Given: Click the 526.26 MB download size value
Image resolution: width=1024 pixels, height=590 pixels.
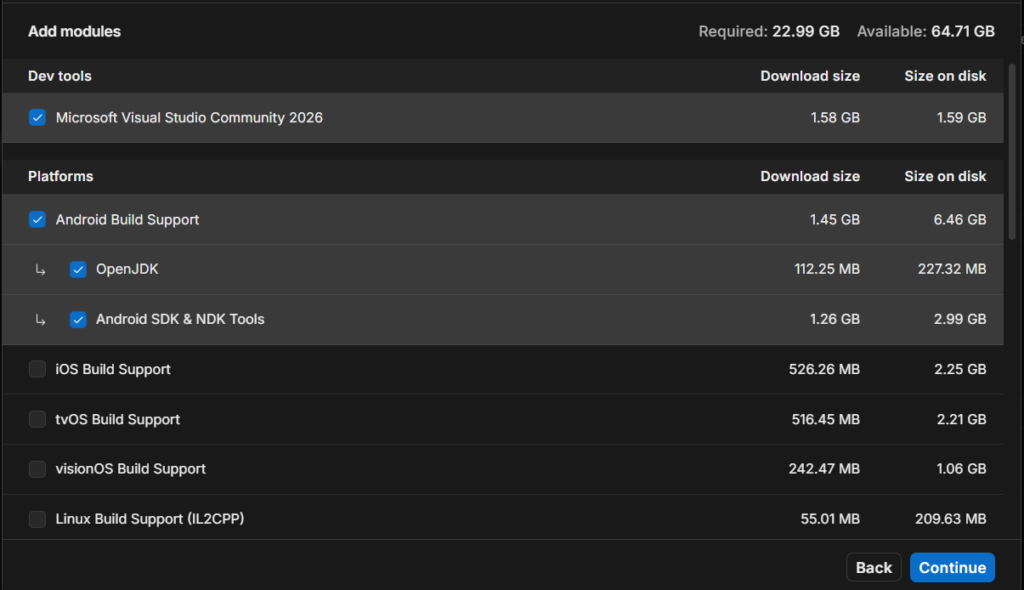Looking at the screenshot, I should pyautogui.click(x=824, y=369).
